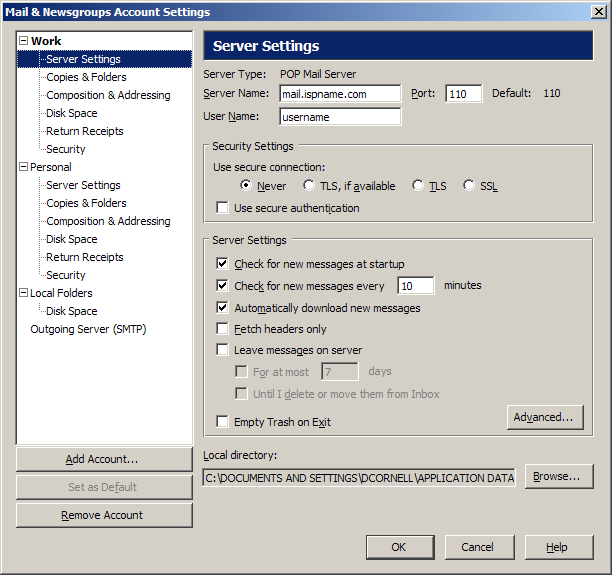Click the Add Account... button

pyautogui.click(x=103, y=459)
